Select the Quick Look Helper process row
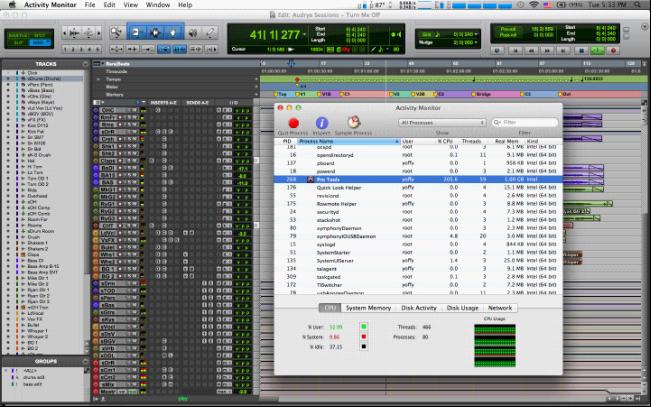This screenshot has height=407, width=651. [418, 188]
